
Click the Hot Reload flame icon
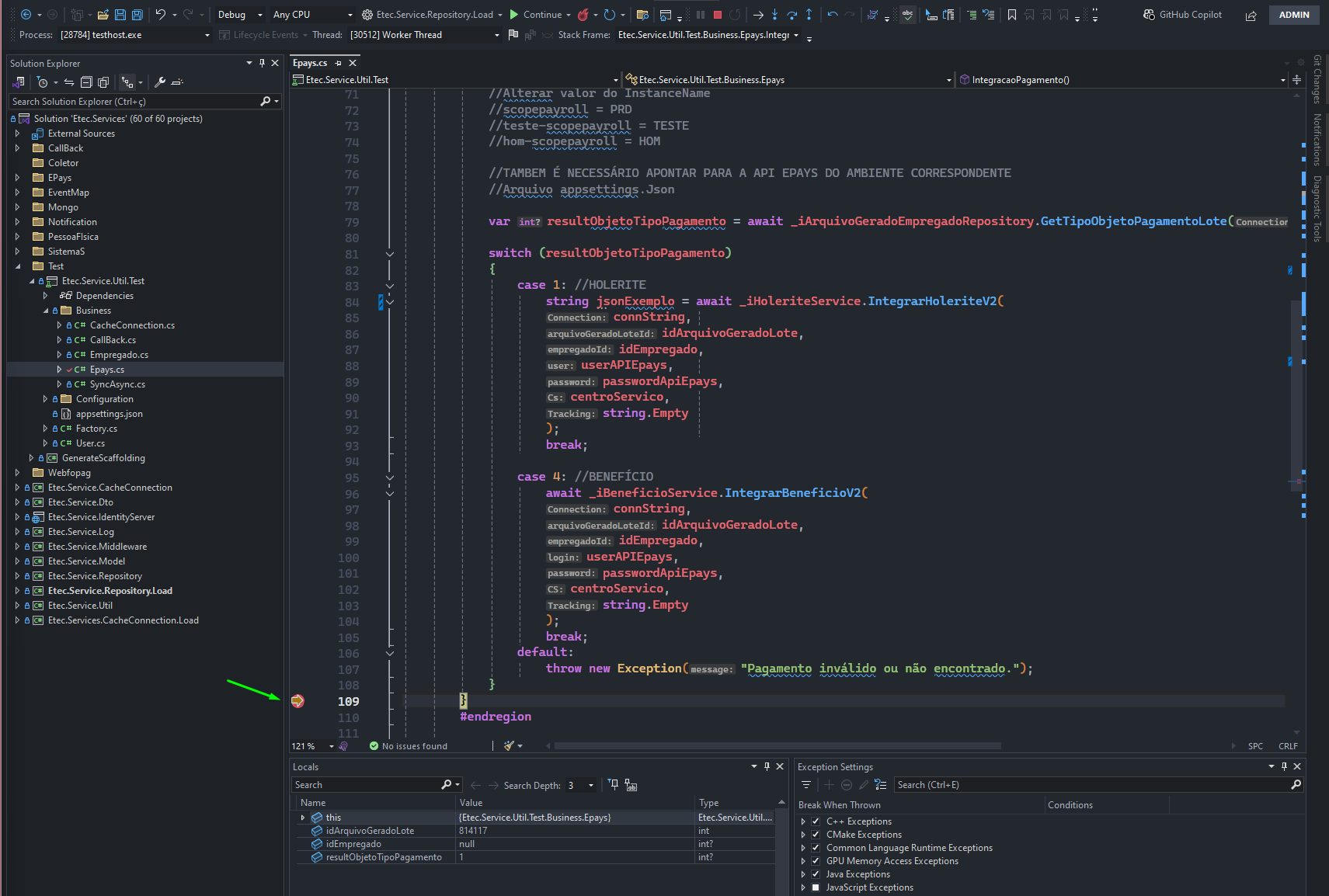tap(583, 15)
